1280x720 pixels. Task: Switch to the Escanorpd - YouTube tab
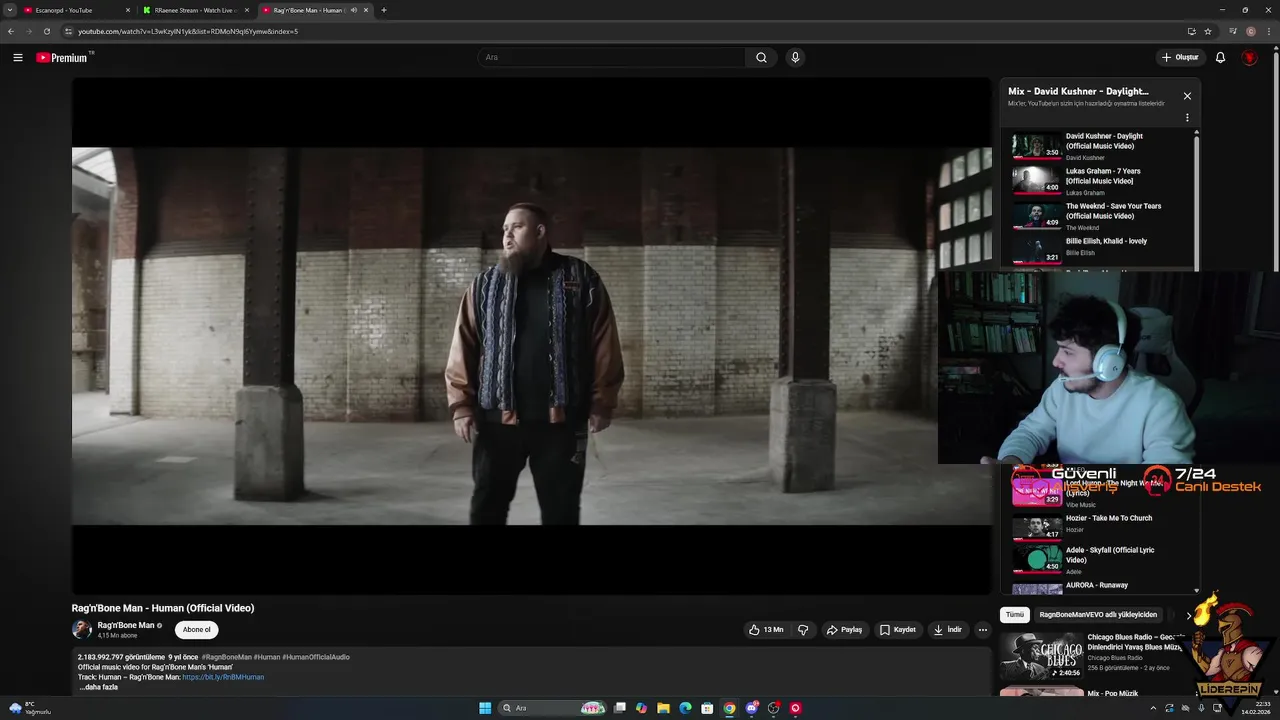[x=76, y=10]
